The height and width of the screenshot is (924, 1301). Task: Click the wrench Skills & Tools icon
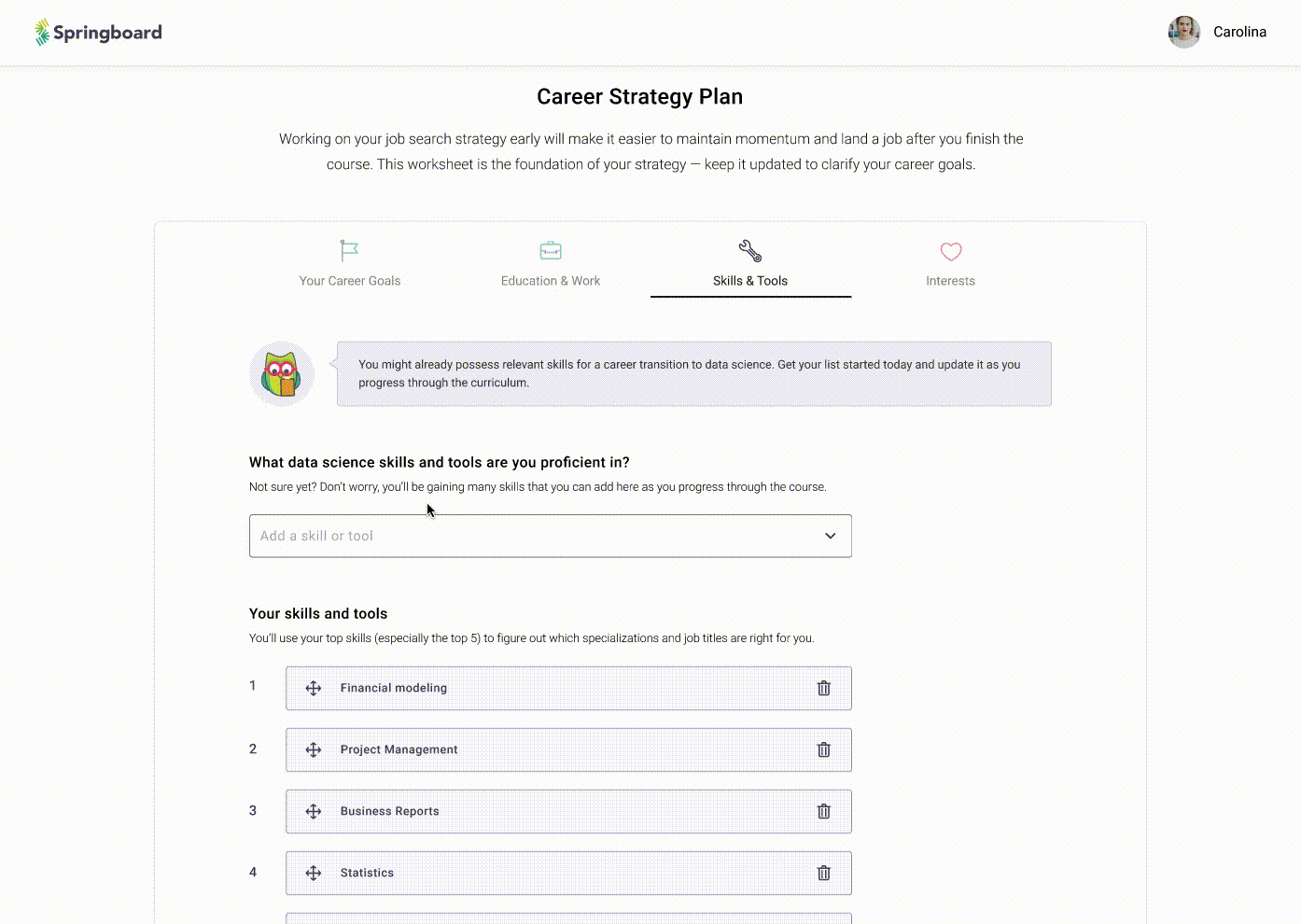(750, 251)
